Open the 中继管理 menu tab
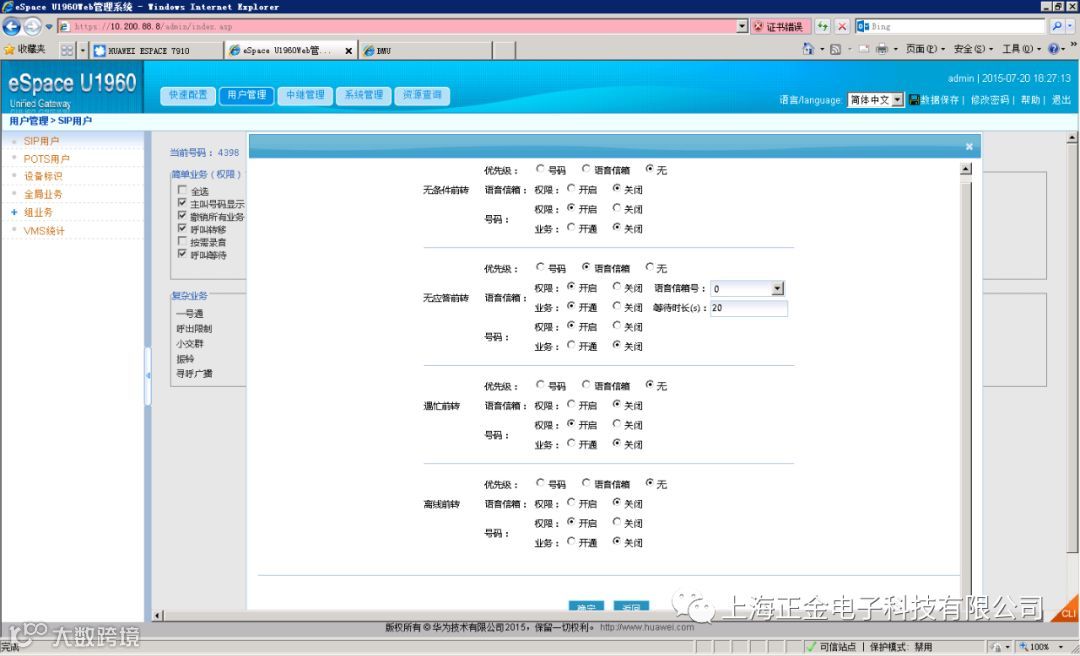The image size is (1080, 656). click(x=305, y=95)
